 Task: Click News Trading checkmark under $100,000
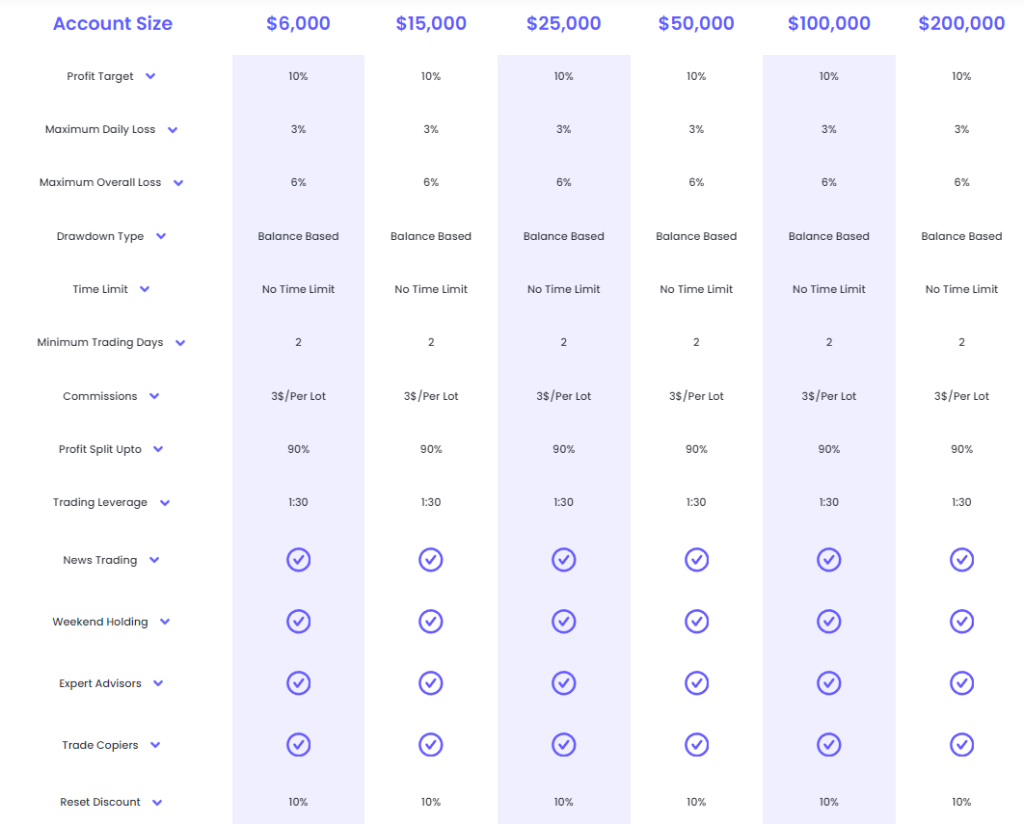click(829, 560)
